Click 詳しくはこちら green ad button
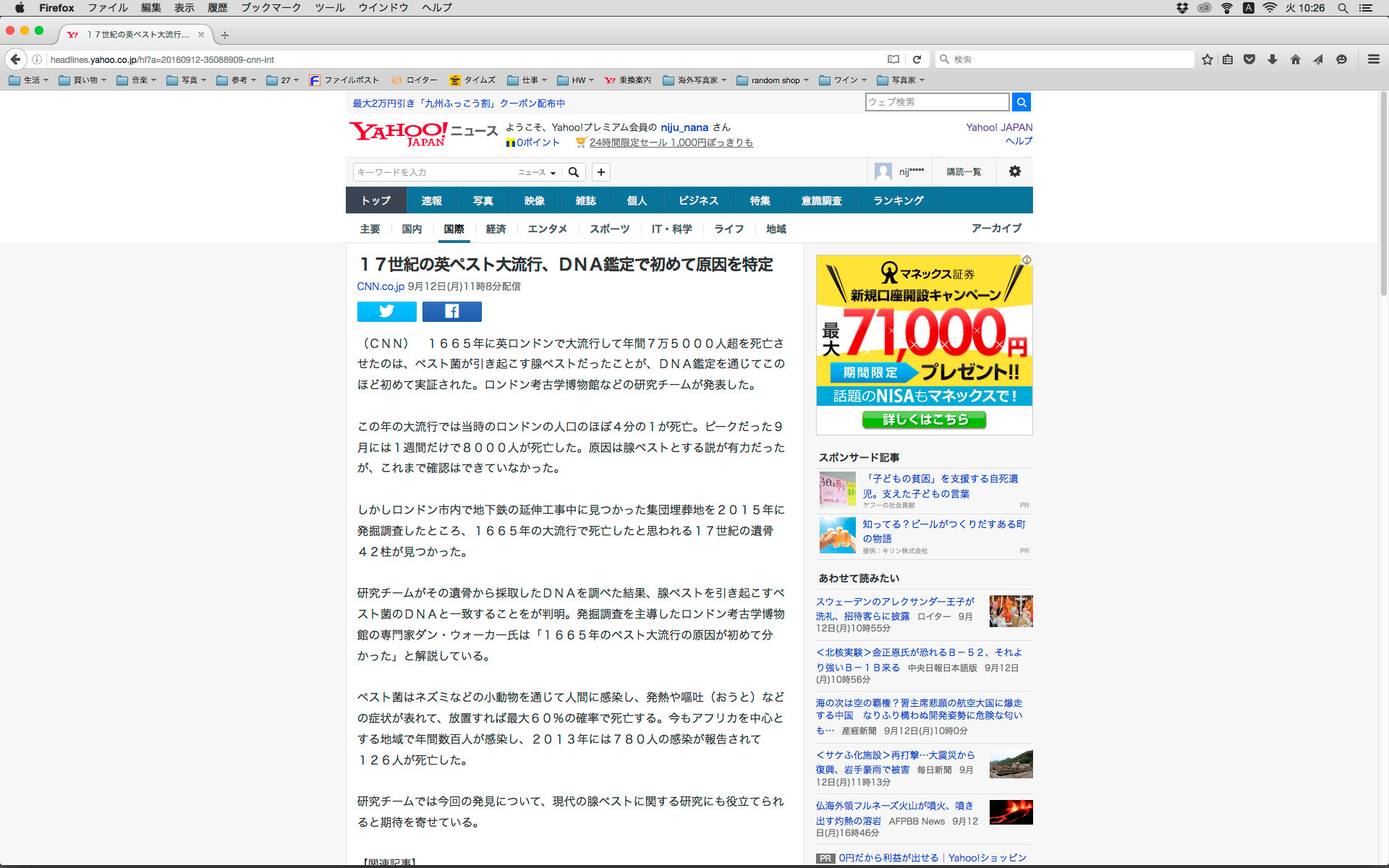This screenshot has width=1389, height=868. (924, 420)
